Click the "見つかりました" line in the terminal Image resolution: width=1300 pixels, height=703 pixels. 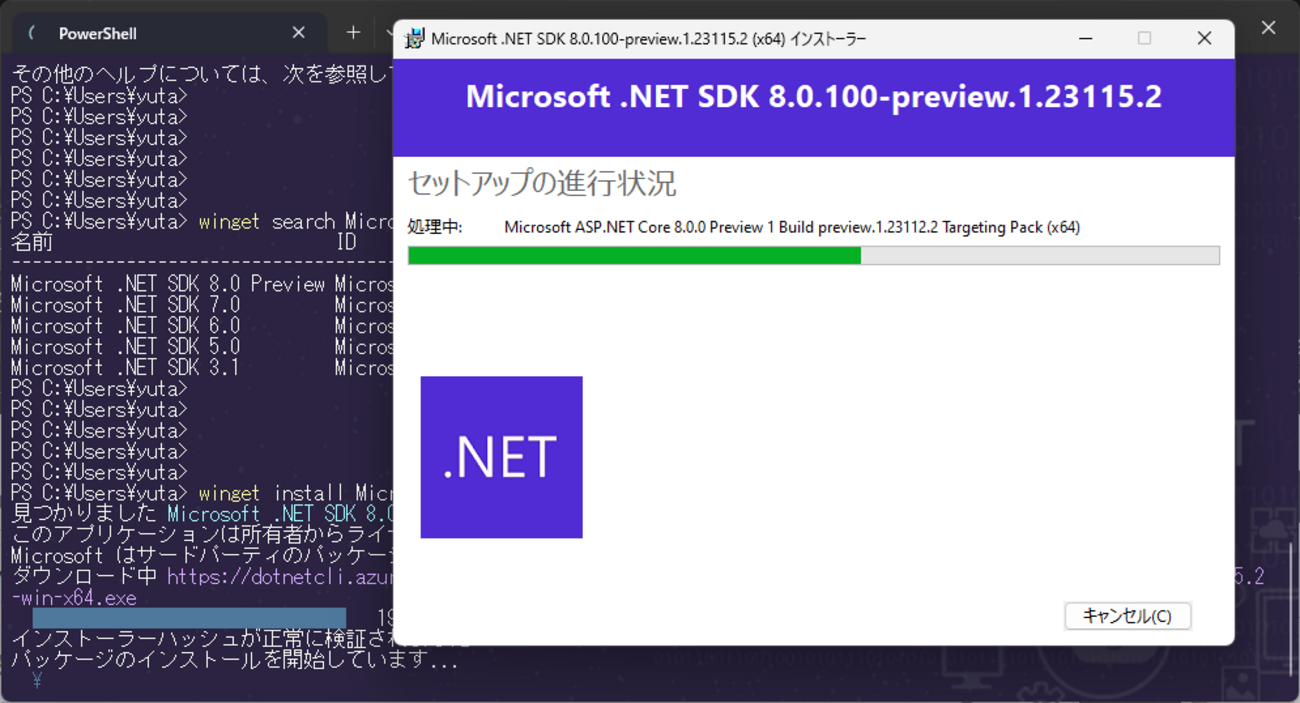pos(201,514)
